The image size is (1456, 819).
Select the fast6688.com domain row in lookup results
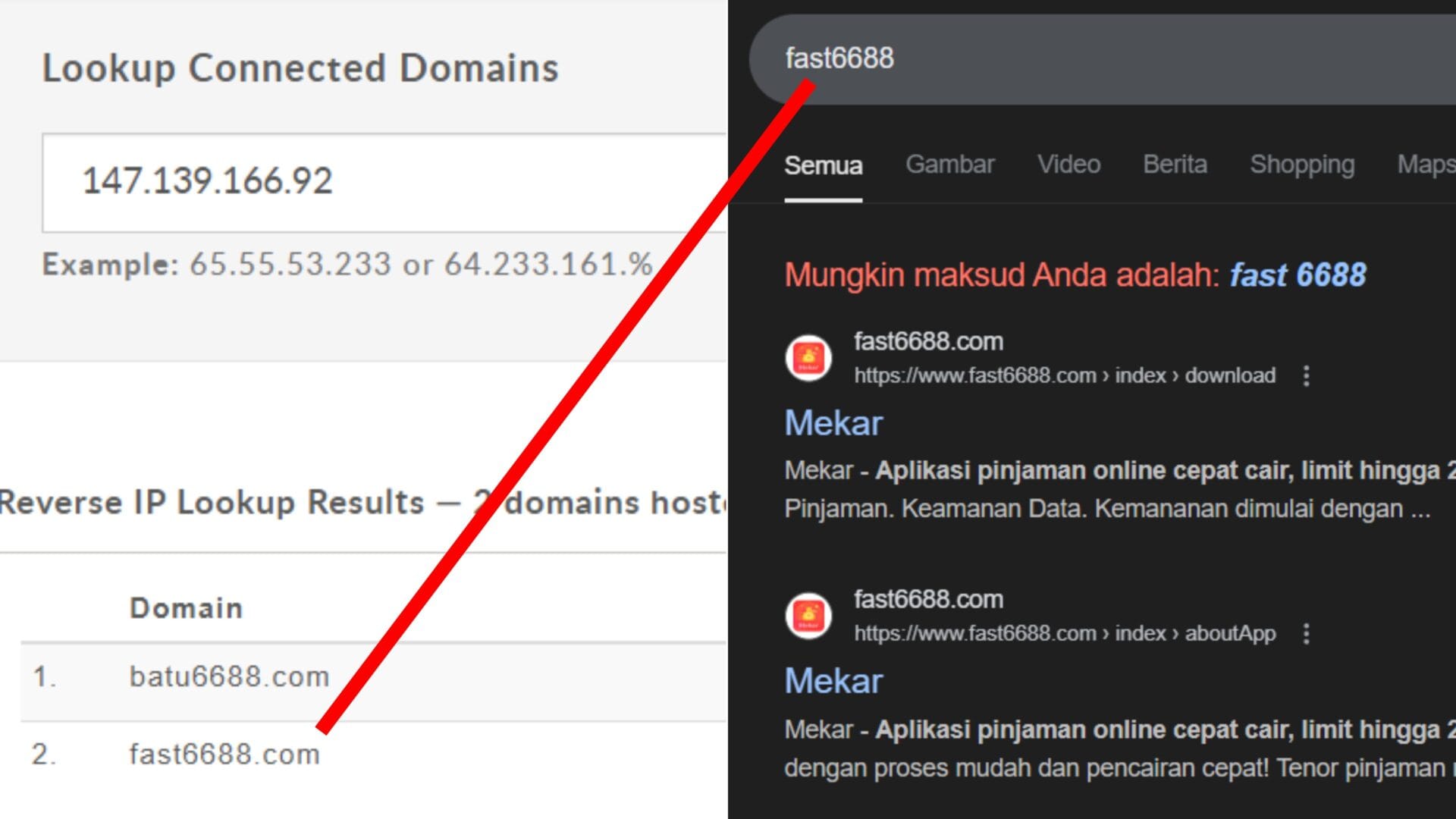click(x=374, y=755)
